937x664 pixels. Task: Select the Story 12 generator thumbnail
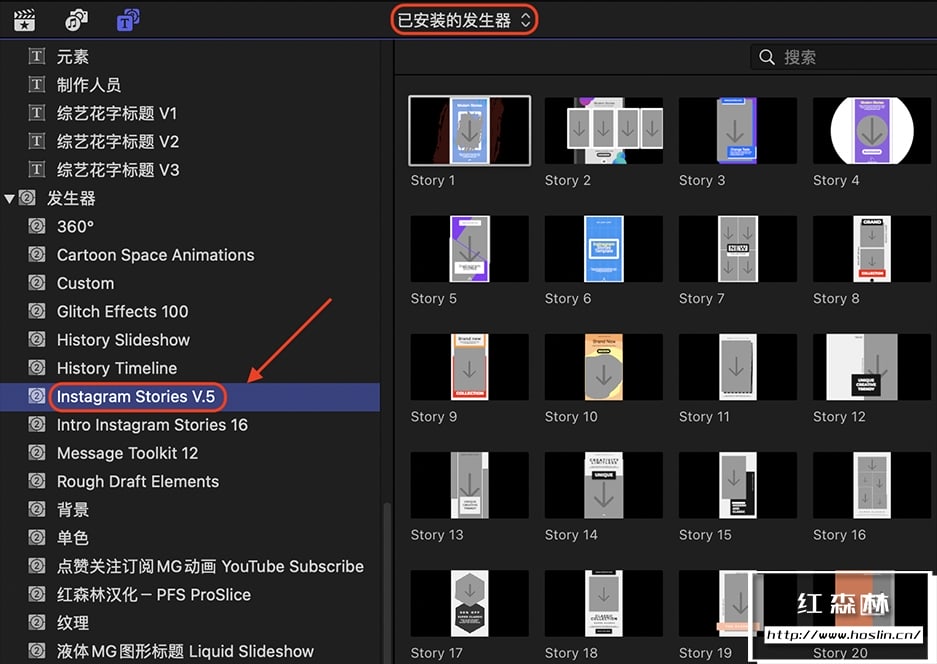pyautogui.click(x=872, y=367)
